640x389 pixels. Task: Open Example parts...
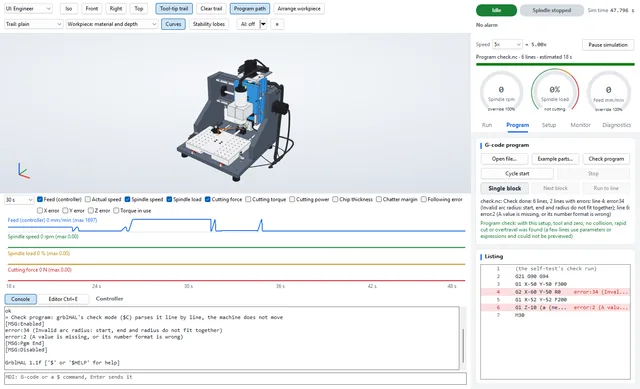point(555,159)
